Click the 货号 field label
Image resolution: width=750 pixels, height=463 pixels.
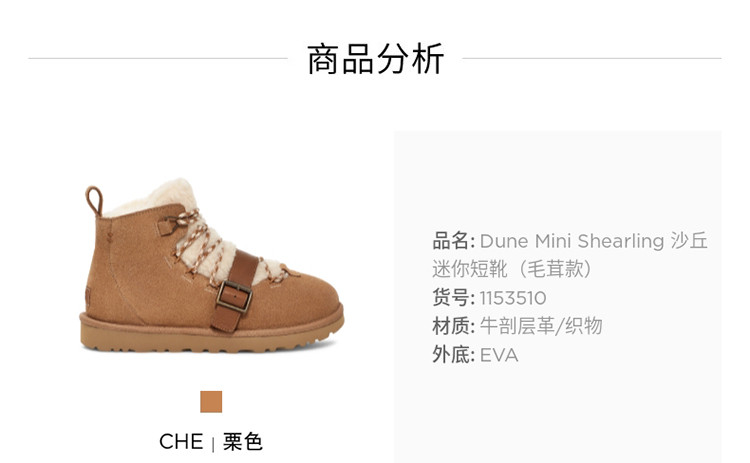453,298
